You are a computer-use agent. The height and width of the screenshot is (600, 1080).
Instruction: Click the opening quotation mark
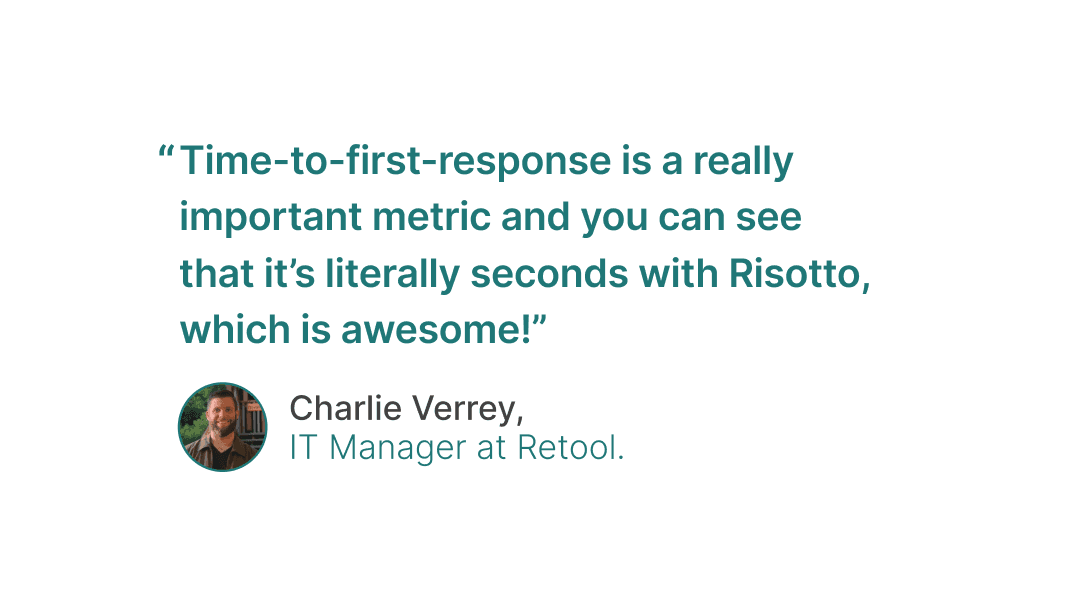coord(165,150)
